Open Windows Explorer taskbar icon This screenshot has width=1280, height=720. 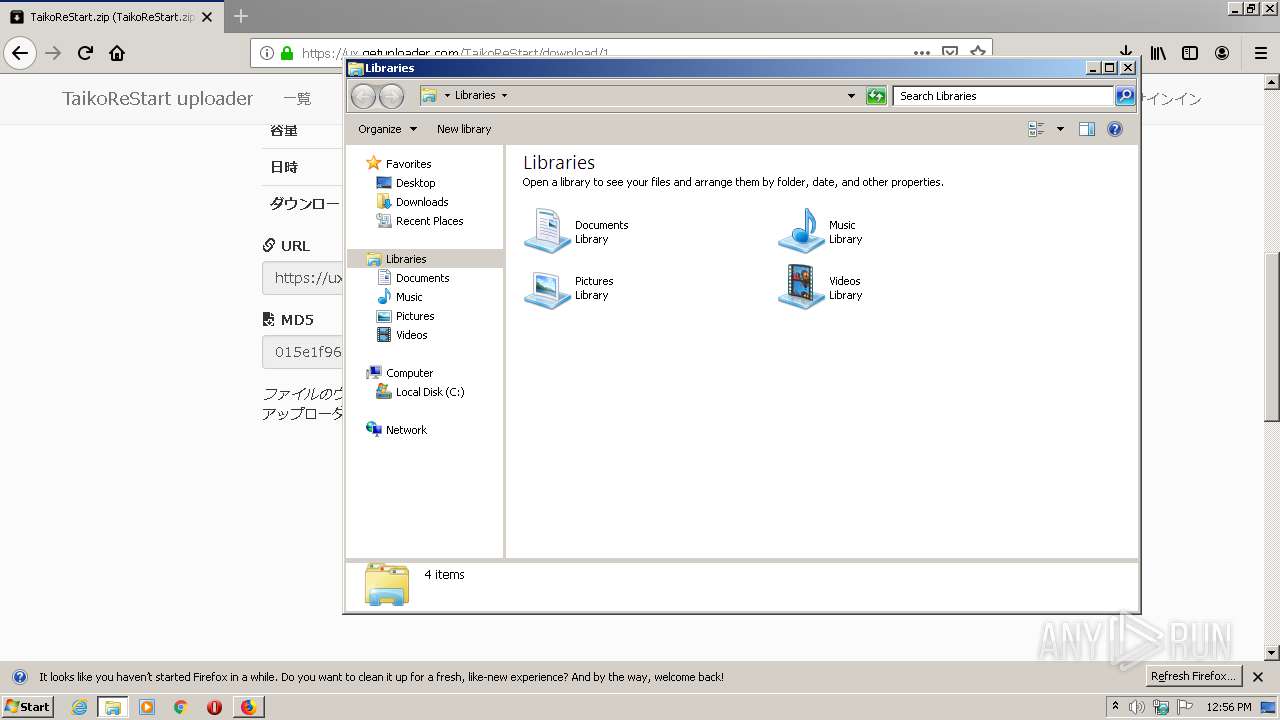click(113, 707)
